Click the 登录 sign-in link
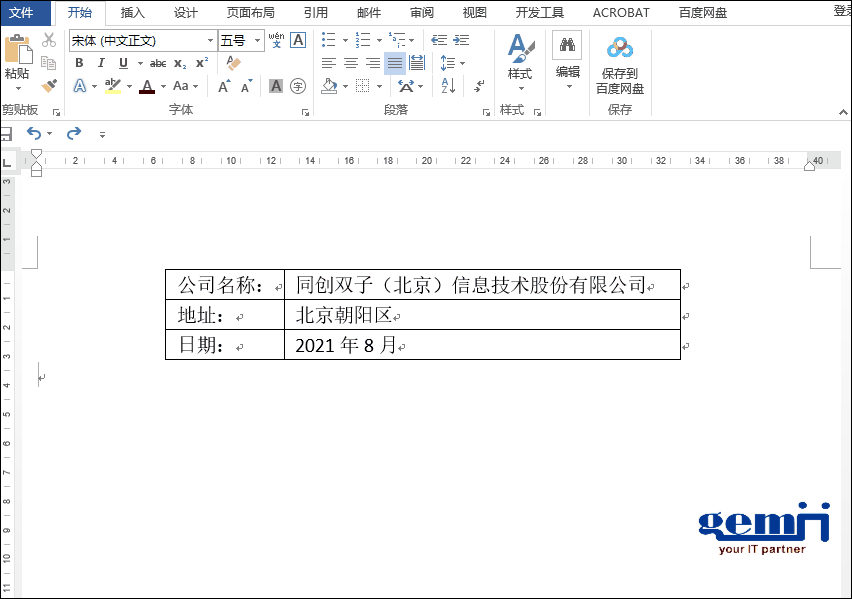 845,12
